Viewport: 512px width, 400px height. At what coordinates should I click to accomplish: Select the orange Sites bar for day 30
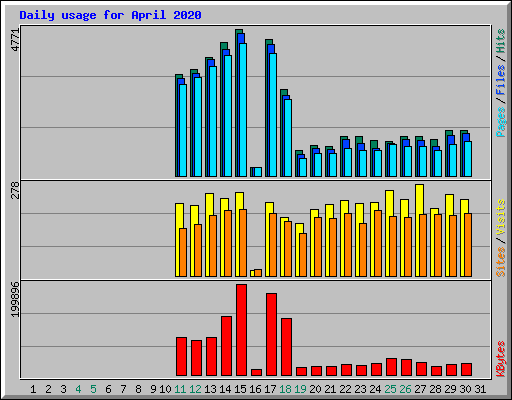[468, 245]
